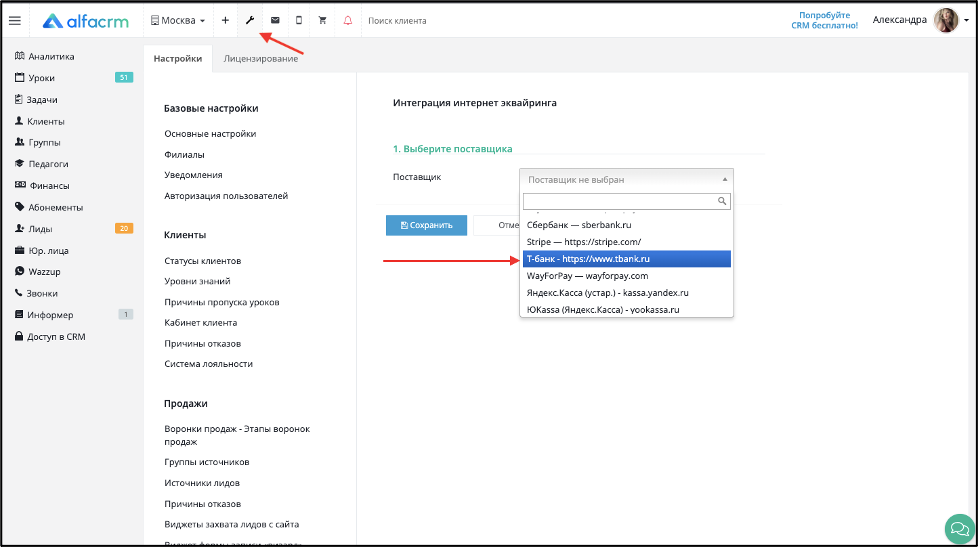The image size is (979, 547).
Task: Click the Уроки badge 51
Action: [x=124, y=77]
